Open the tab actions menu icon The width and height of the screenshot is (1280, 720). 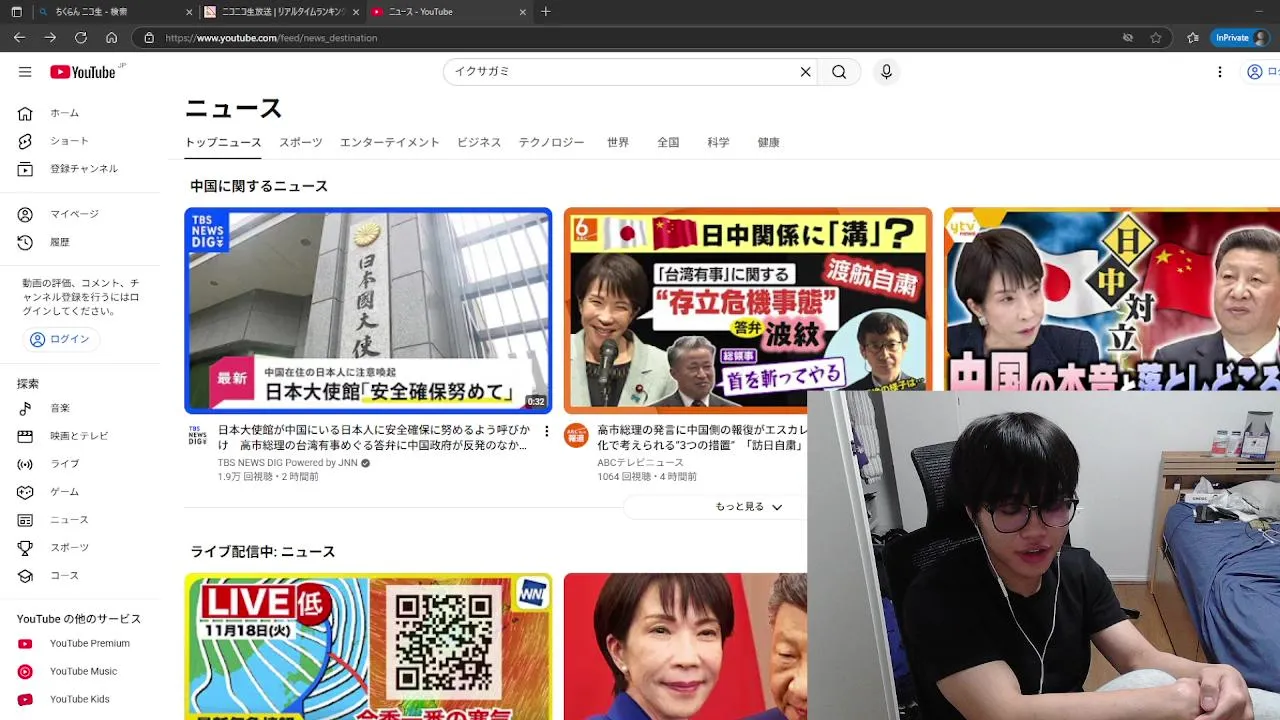tap(16, 12)
